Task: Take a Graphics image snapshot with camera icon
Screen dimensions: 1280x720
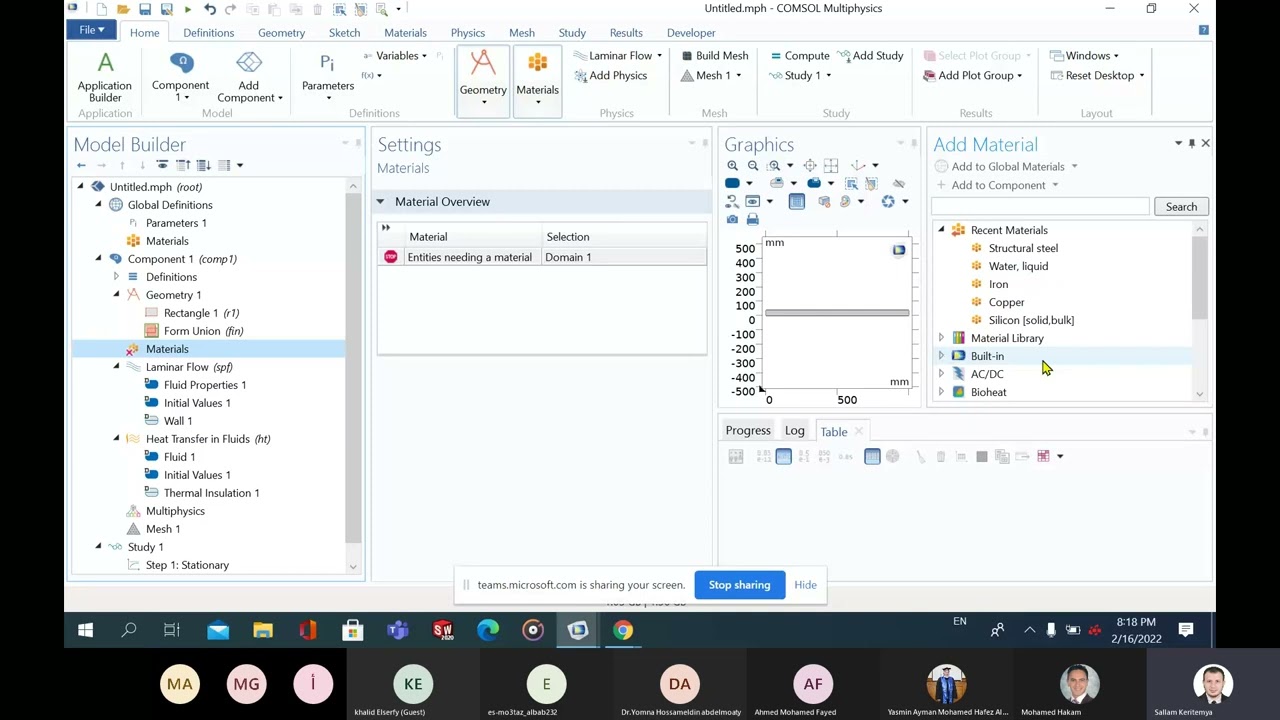Action: [x=733, y=219]
